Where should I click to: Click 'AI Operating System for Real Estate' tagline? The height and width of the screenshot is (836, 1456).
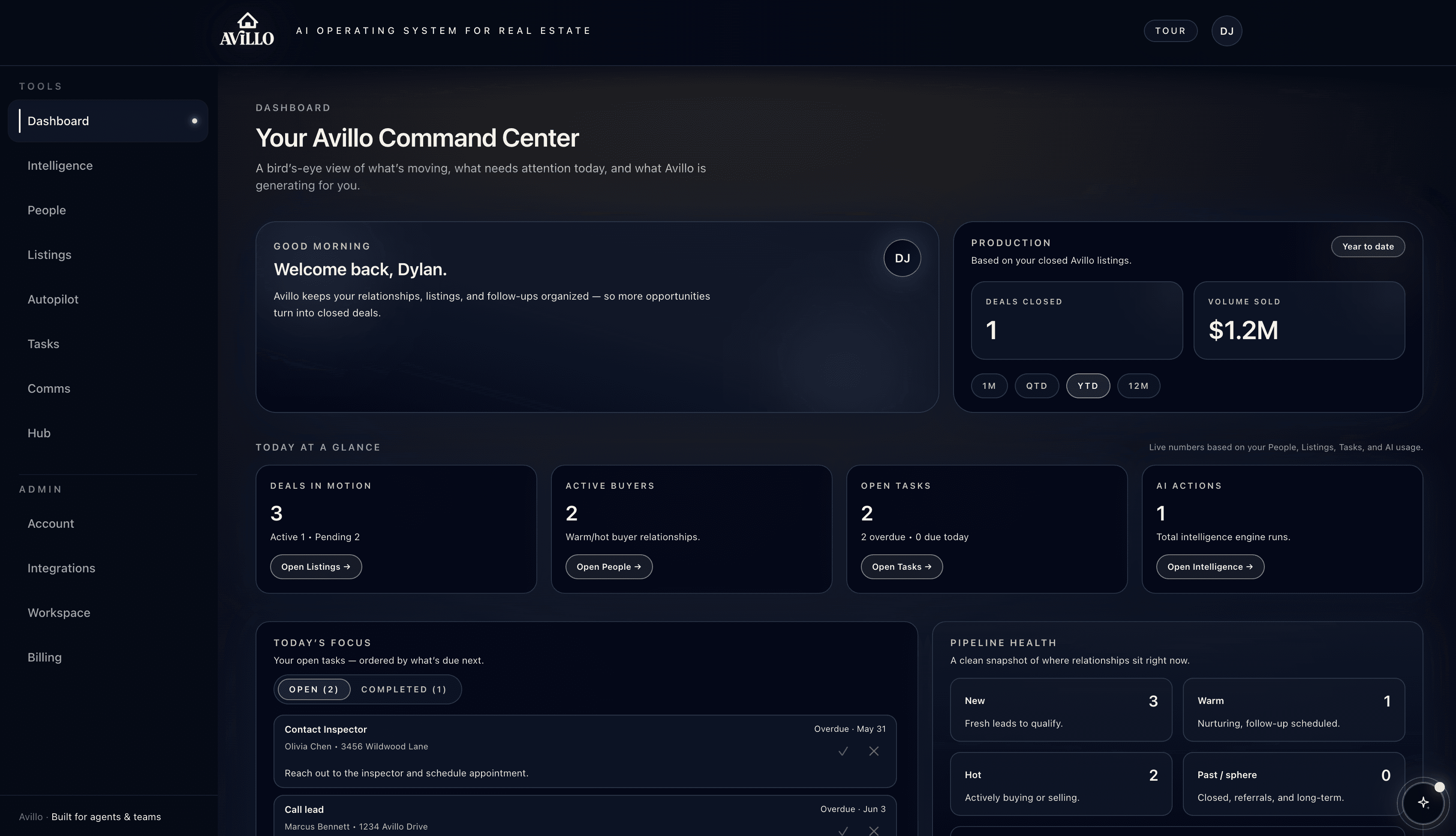tap(443, 30)
